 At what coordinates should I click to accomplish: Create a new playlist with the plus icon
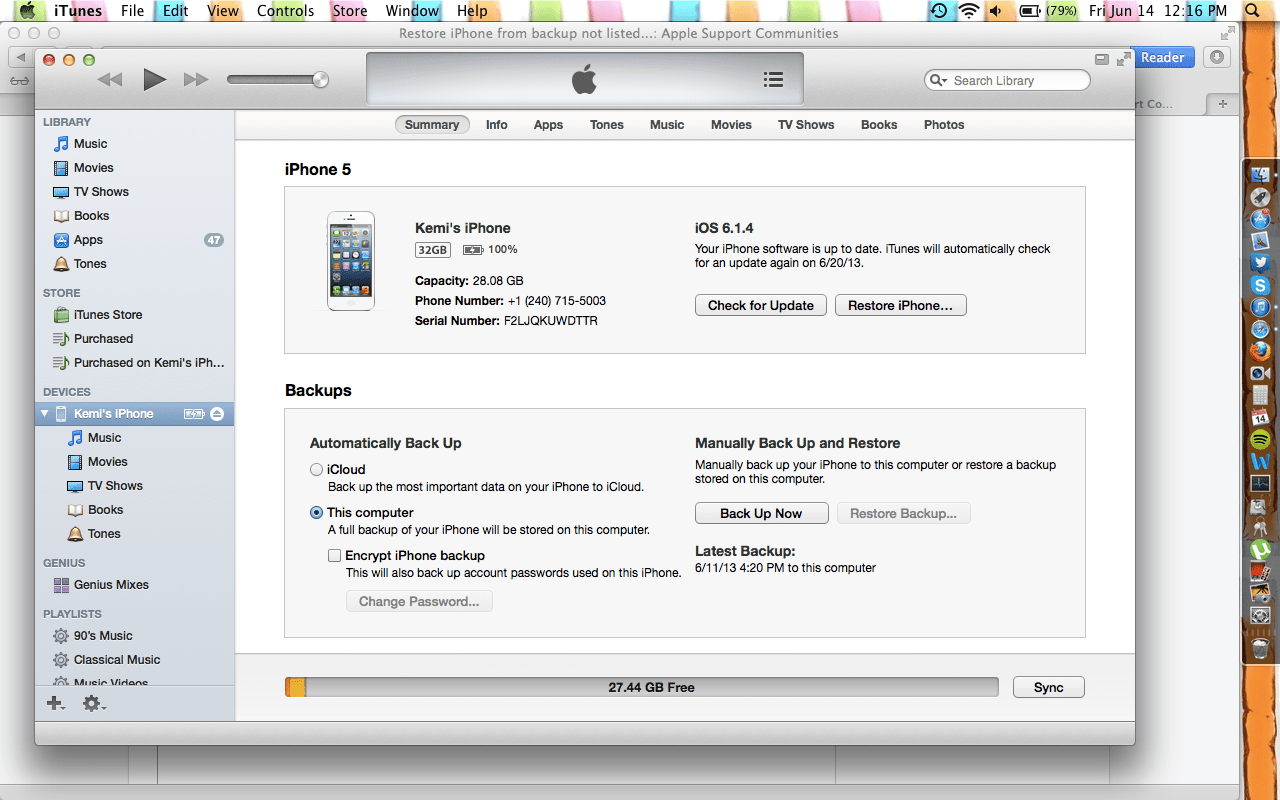(54, 703)
